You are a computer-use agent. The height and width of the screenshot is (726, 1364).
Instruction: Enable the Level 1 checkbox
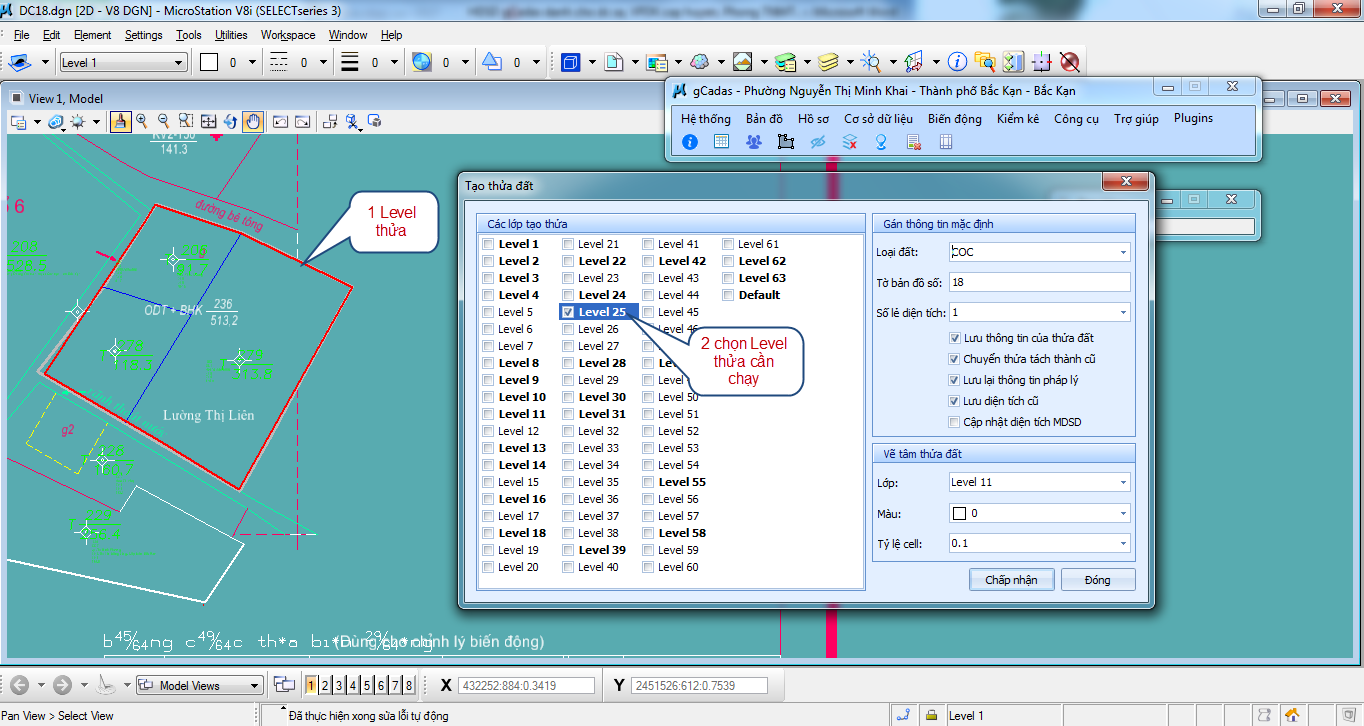[488, 244]
